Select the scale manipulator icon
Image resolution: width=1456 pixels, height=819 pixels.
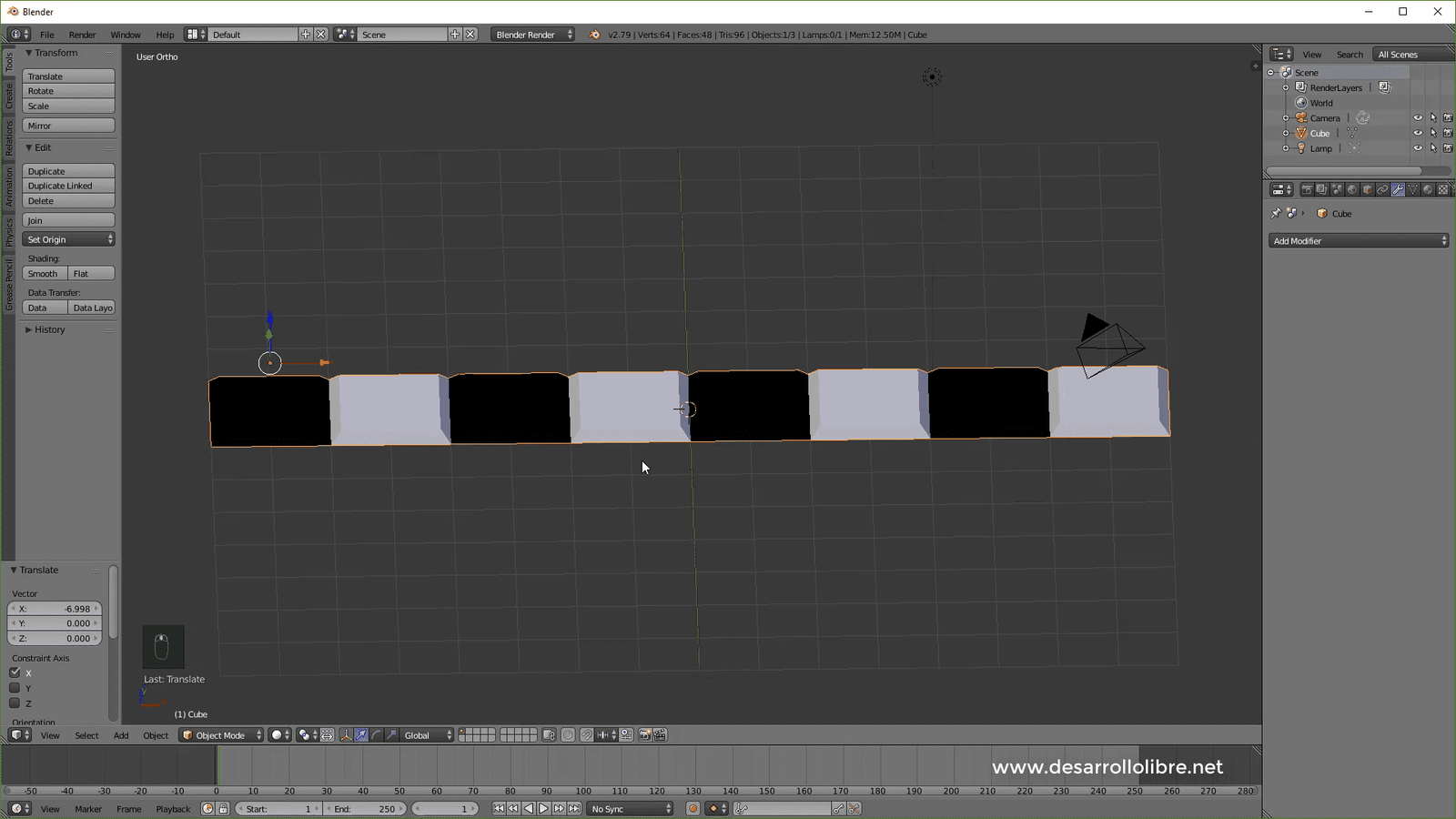coord(391,735)
